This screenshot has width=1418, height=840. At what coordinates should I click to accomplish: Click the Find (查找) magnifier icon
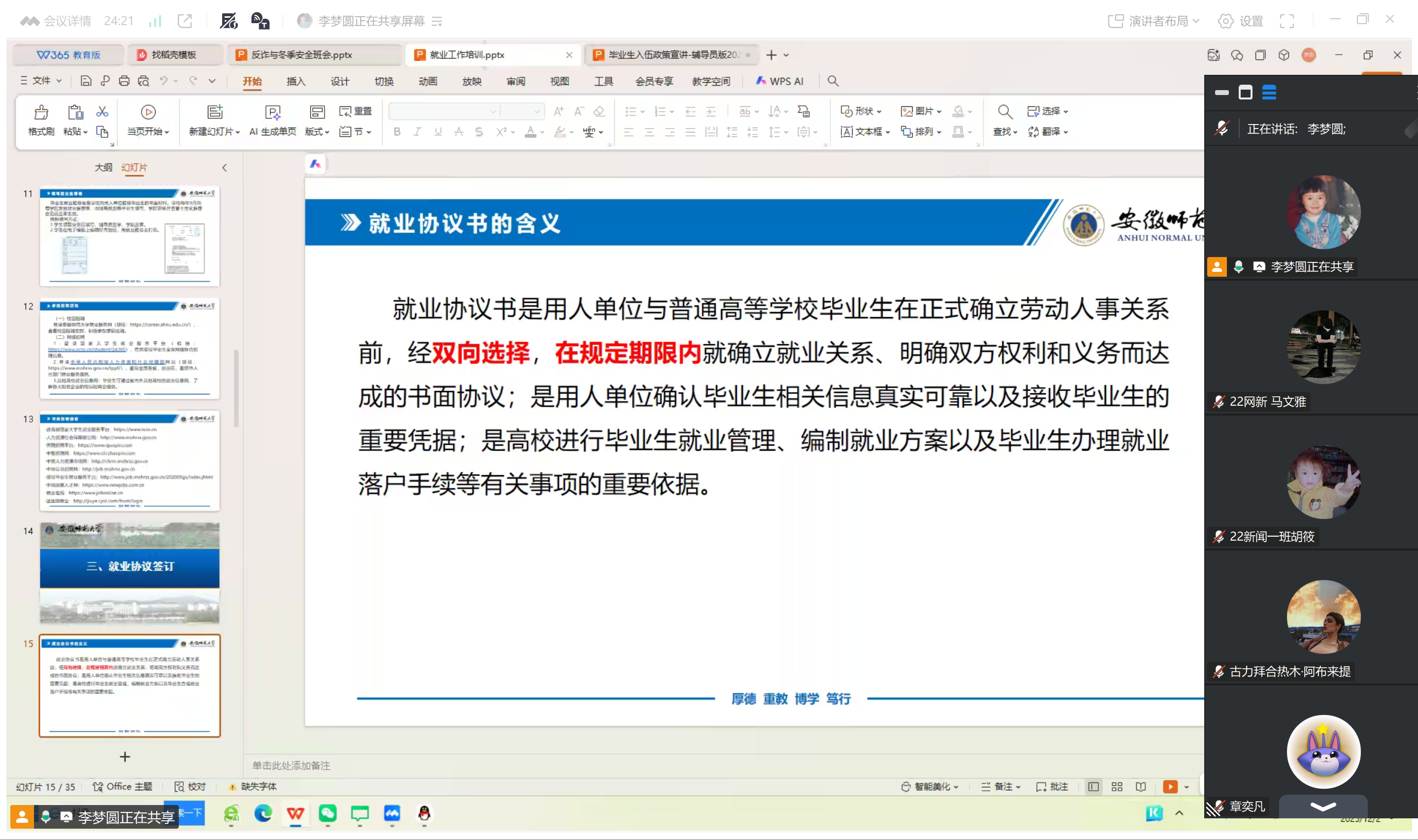[x=1004, y=111]
